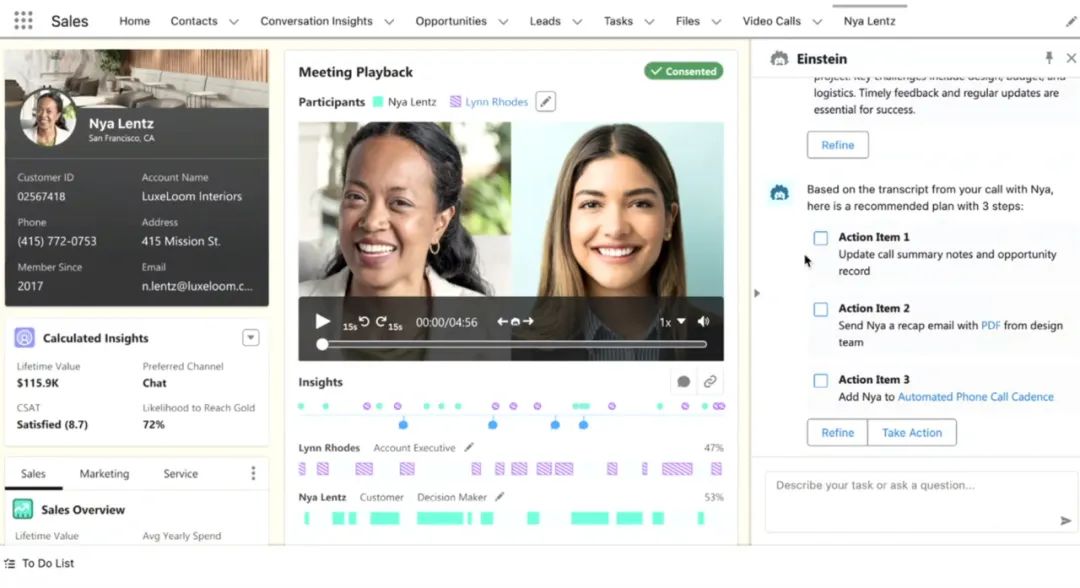Go to Home tab

134,21
